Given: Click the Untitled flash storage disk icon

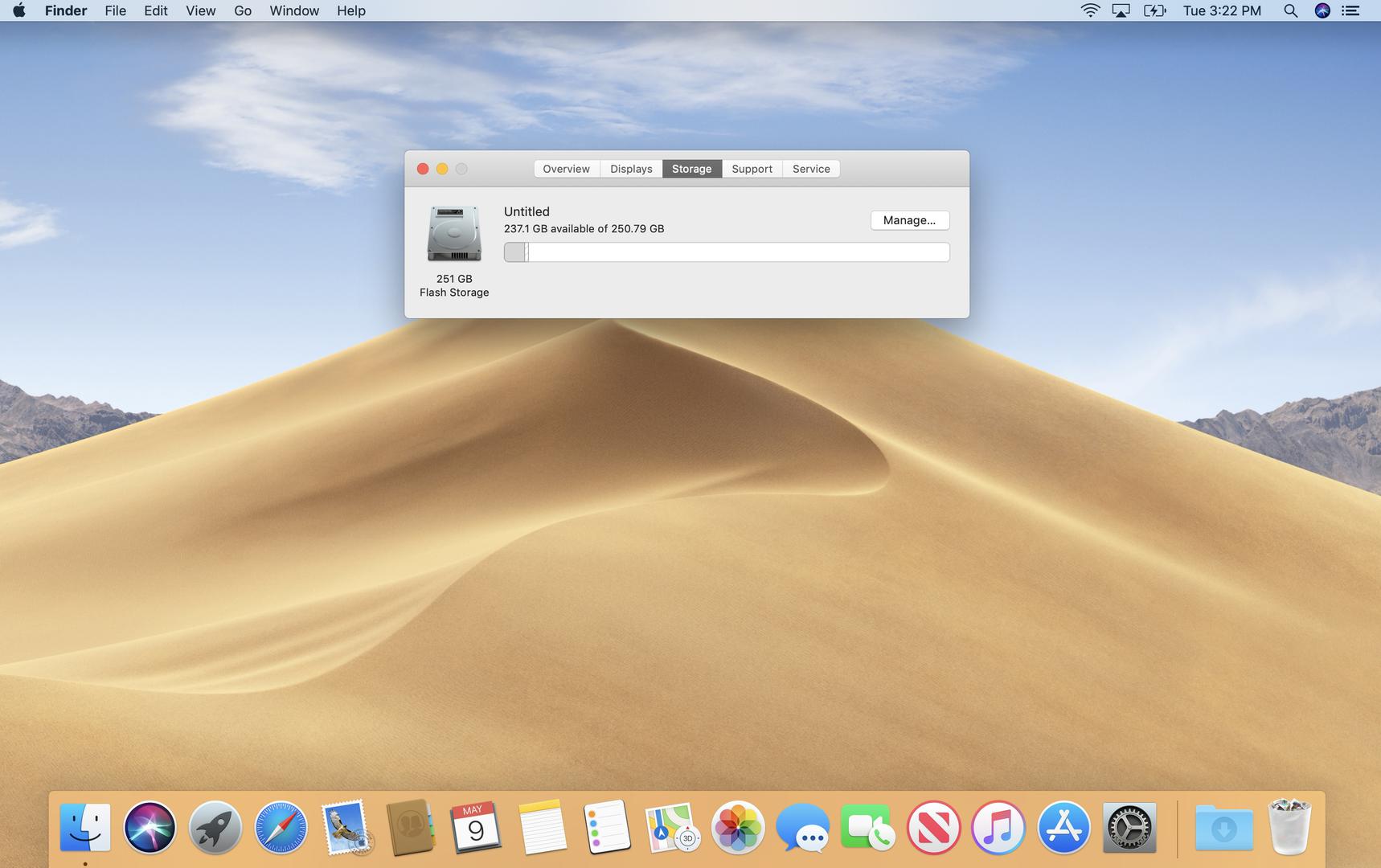Looking at the screenshot, I should 454,234.
